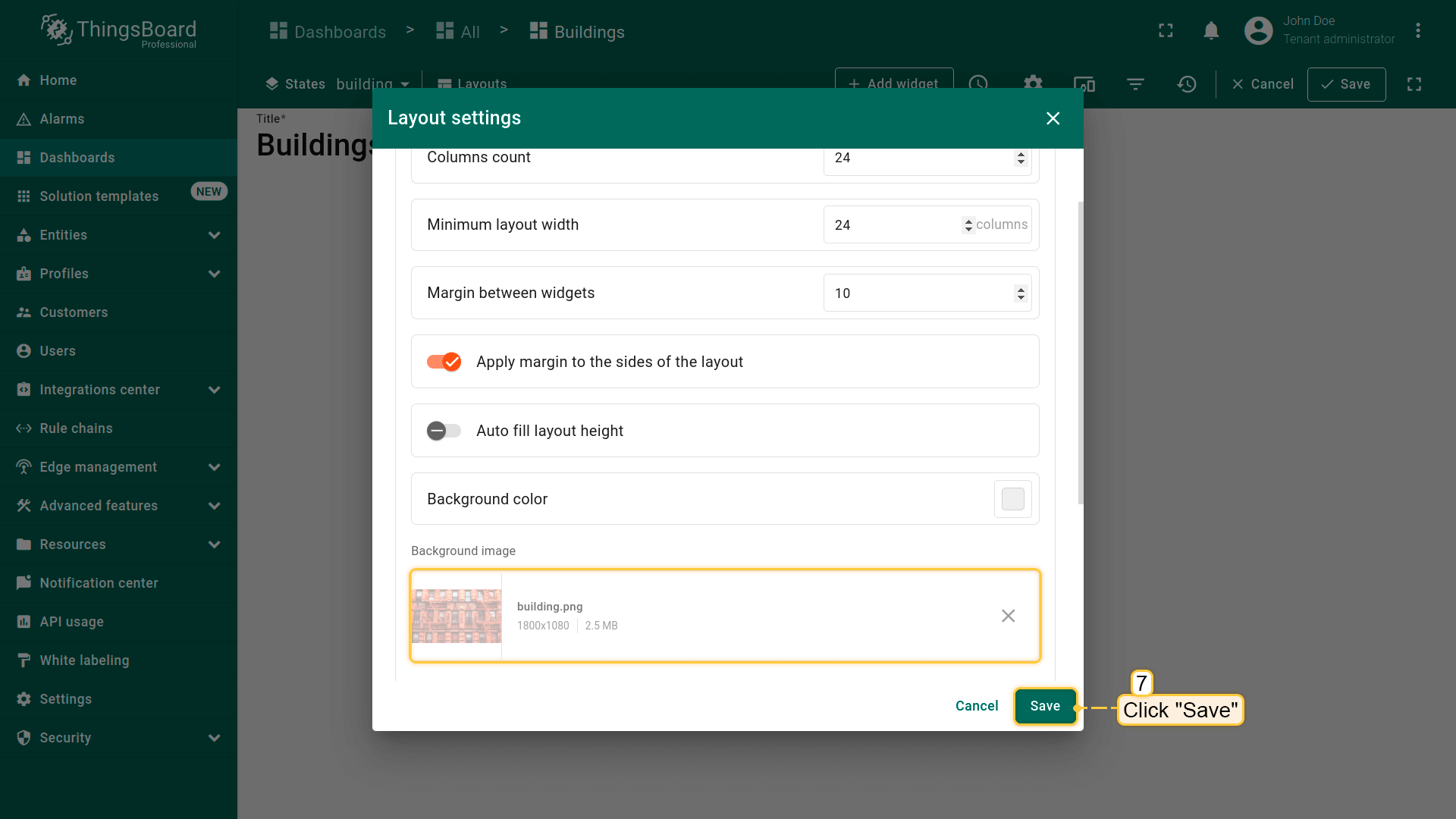Image resolution: width=1456 pixels, height=819 pixels.
Task: Open the Rule chains page
Action: point(76,428)
